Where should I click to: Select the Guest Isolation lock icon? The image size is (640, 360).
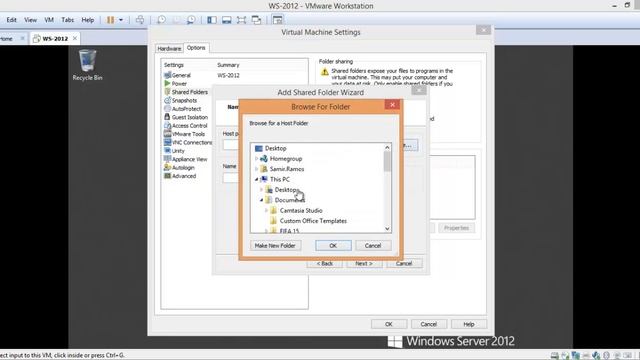click(x=167, y=117)
